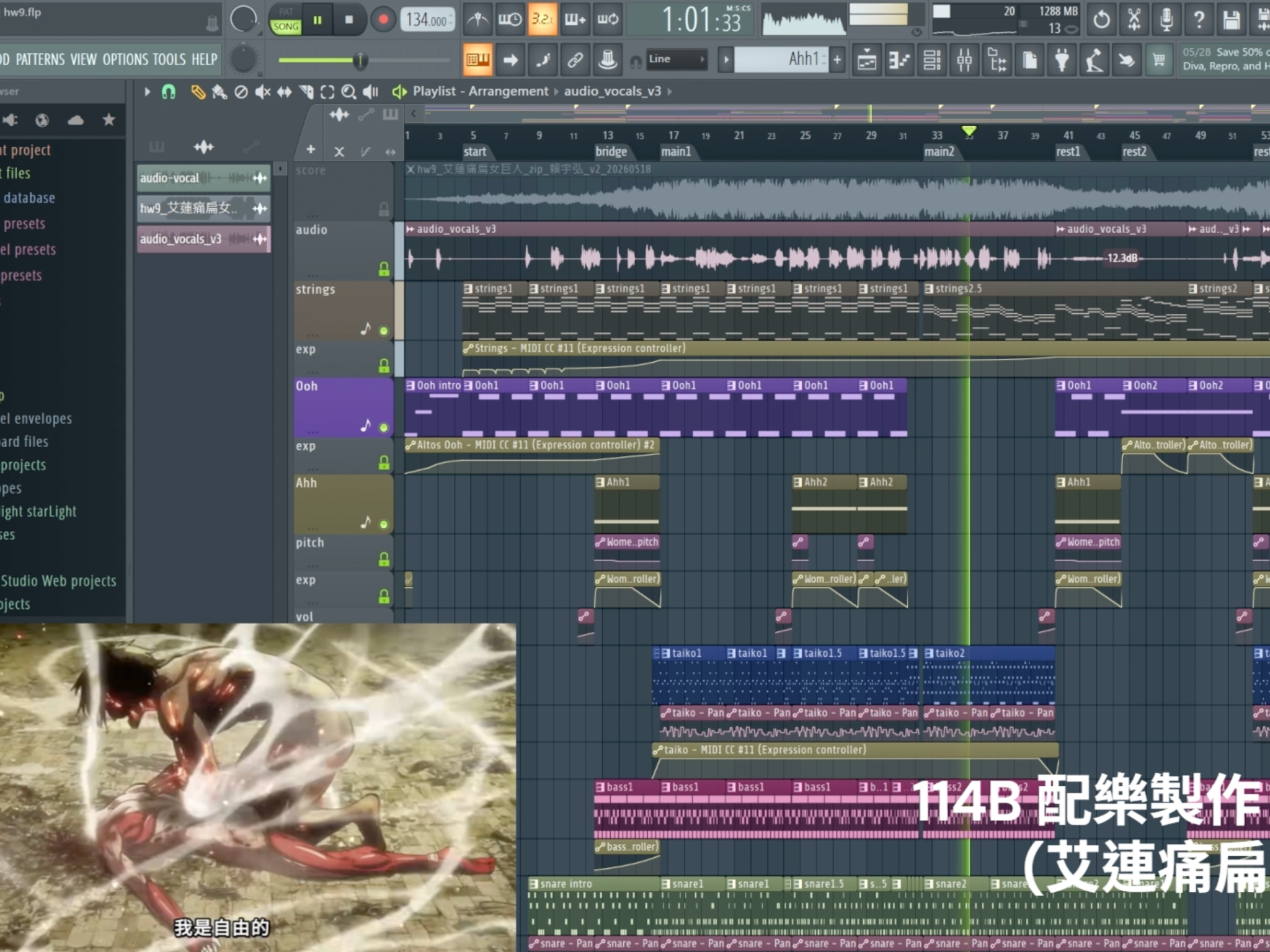Click the Ahh1 pattern name field

[x=781, y=60]
